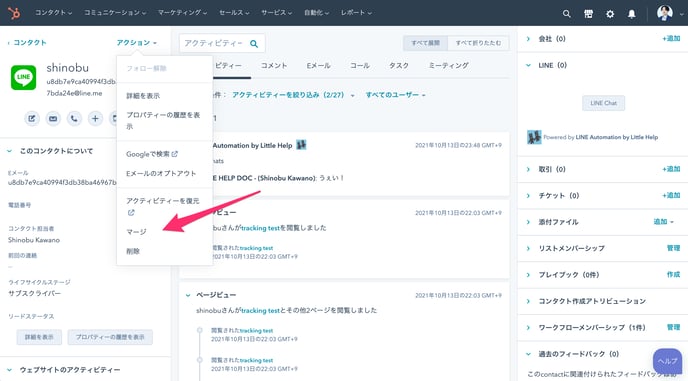688x381 pixels.
Task: Switch to the Eメール tab
Action: tap(318, 65)
